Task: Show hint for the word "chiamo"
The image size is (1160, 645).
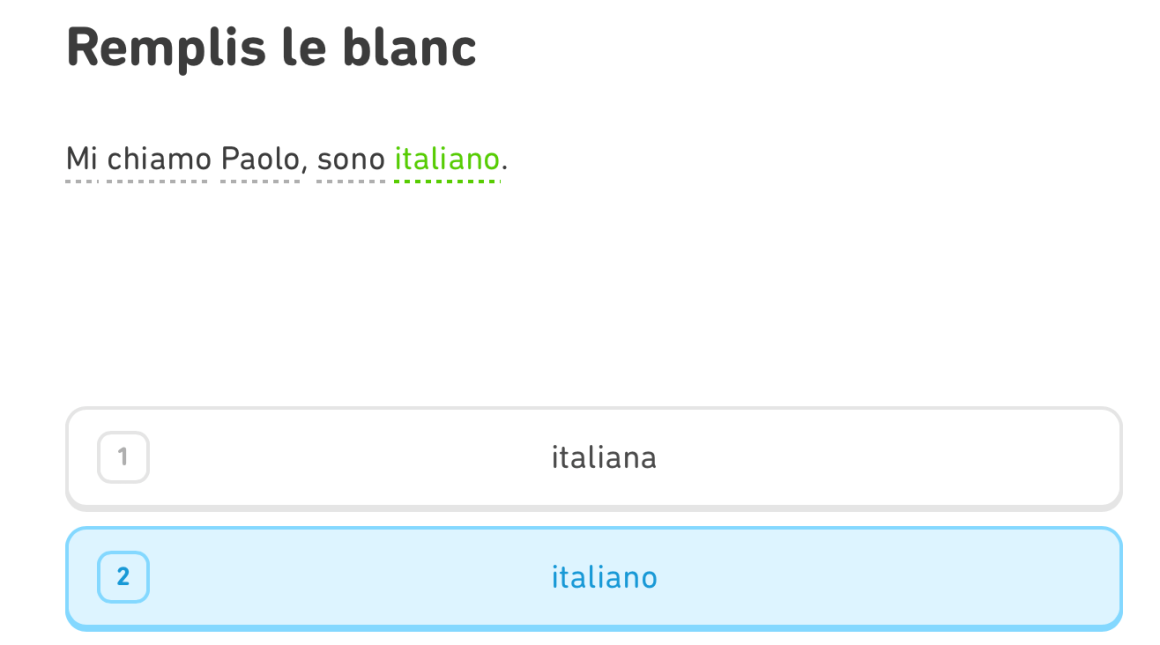Action: pos(159,159)
